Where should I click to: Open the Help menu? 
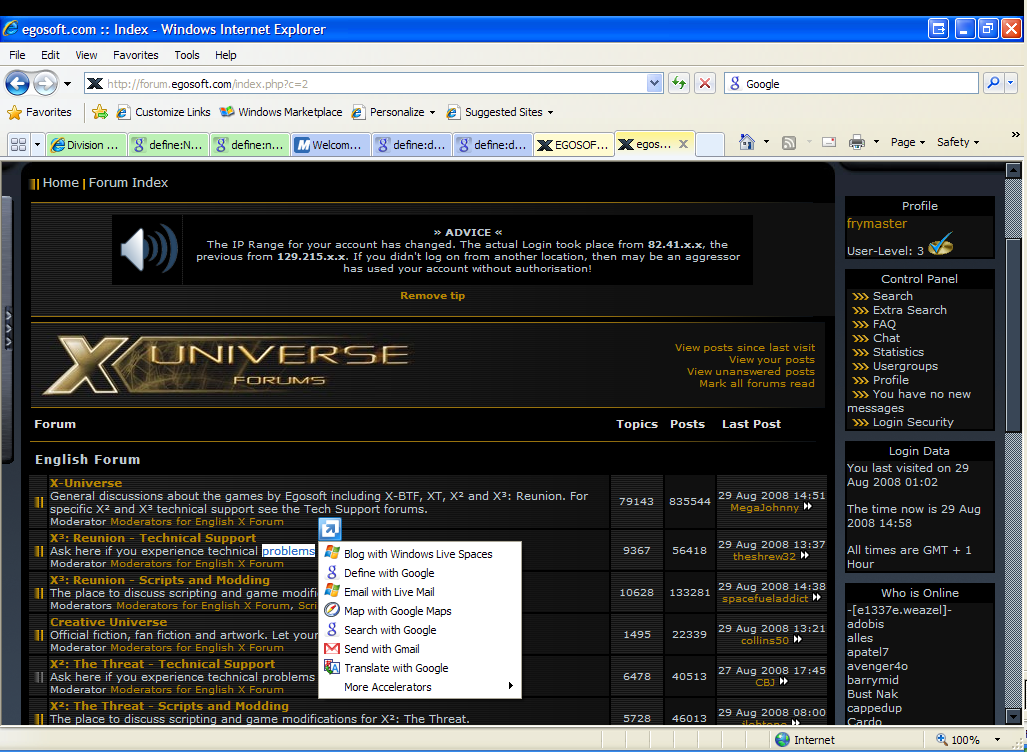226,55
